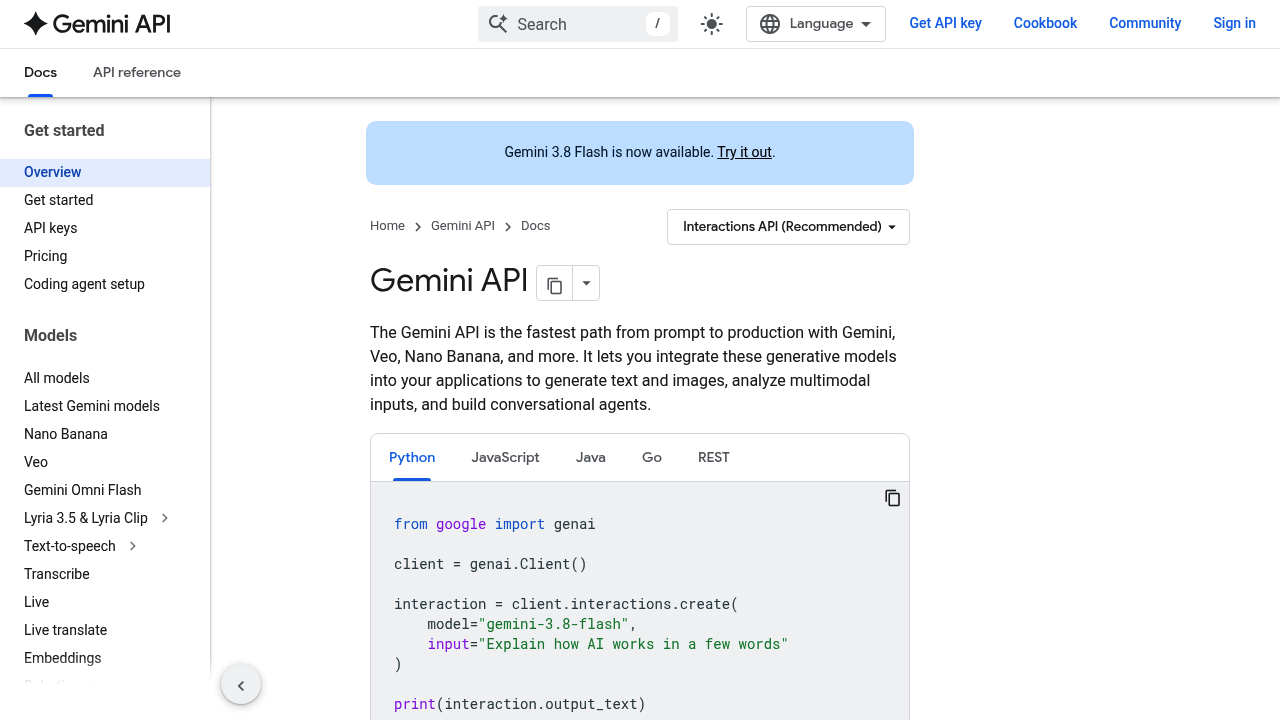Click Sign in
This screenshot has width=1280, height=720.
coord(1234,23)
